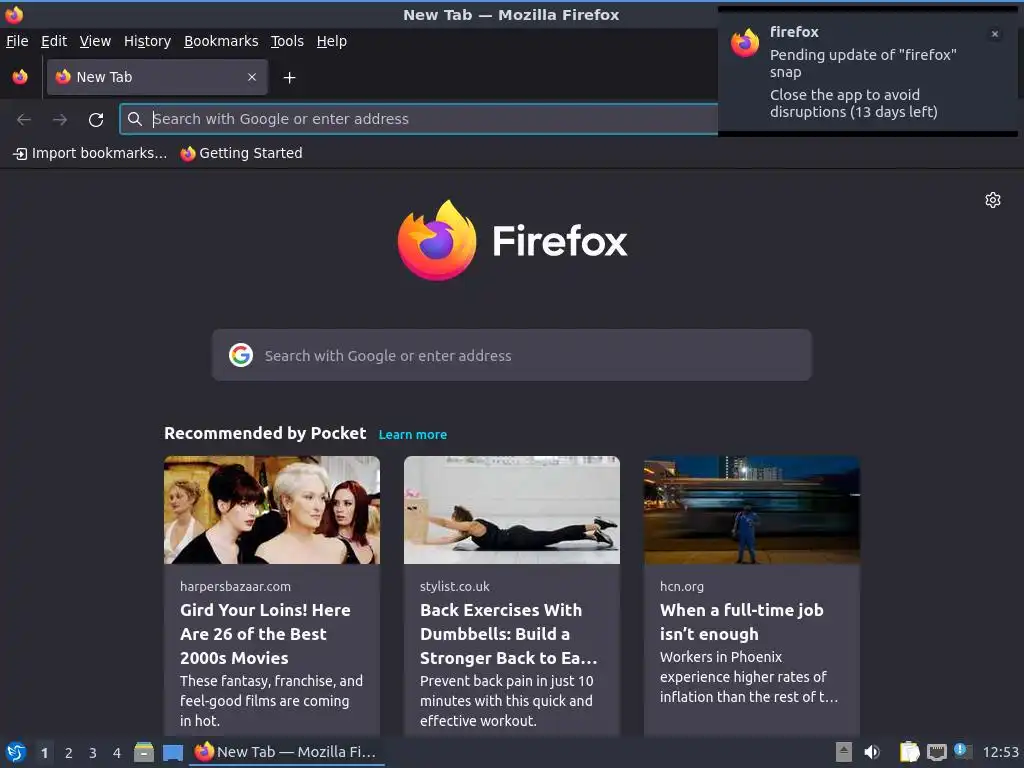Image resolution: width=1024 pixels, height=768 pixels.
Task: Open Back Exercises With Dumbbells headline
Action: click(508, 634)
